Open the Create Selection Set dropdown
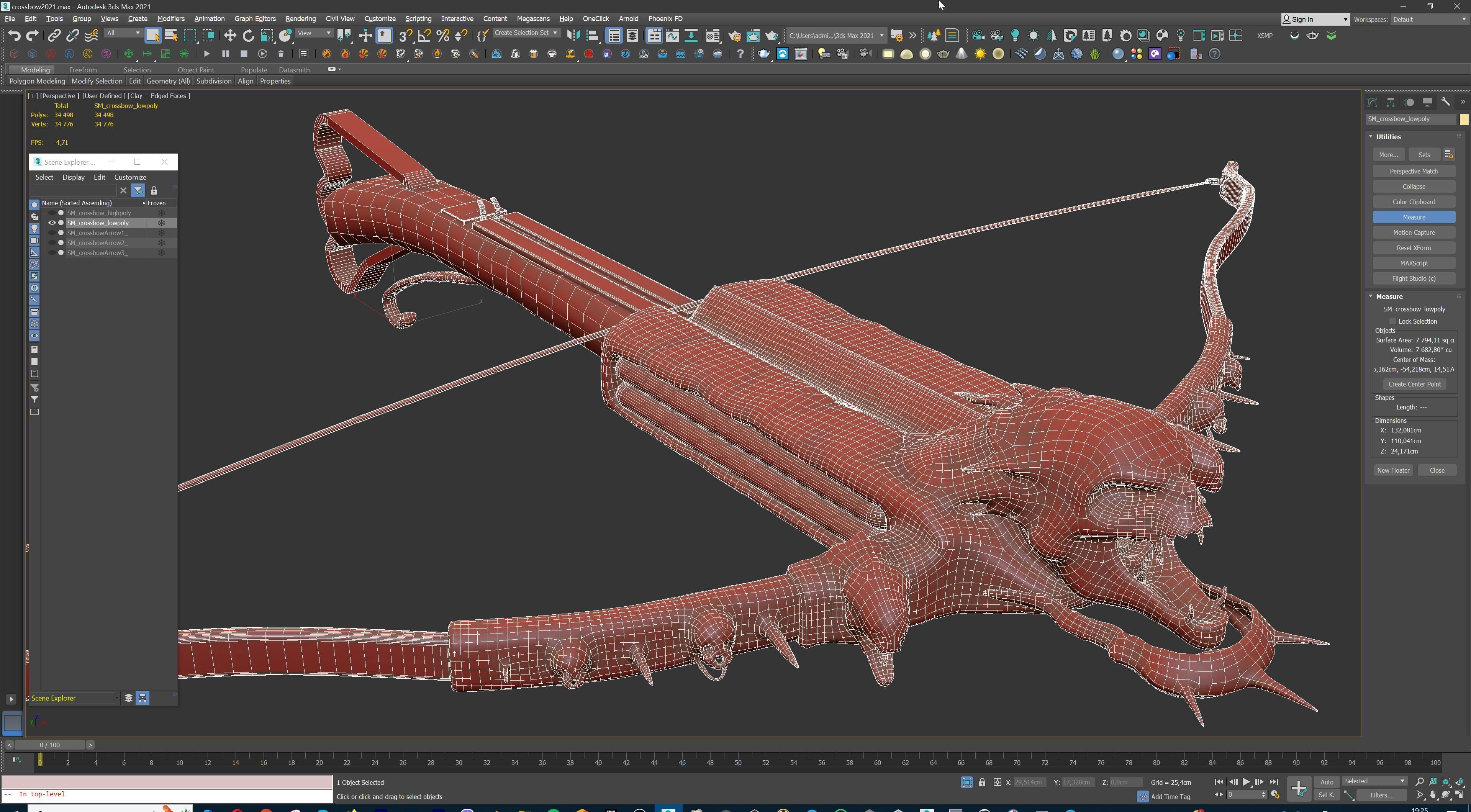The height and width of the screenshot is (812, 1471). [526, 33]
